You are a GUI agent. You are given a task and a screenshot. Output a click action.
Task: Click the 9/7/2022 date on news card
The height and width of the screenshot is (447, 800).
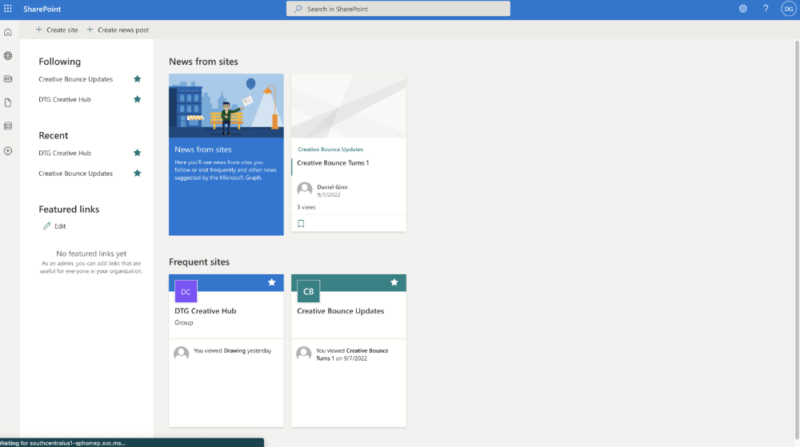point(329,195)
